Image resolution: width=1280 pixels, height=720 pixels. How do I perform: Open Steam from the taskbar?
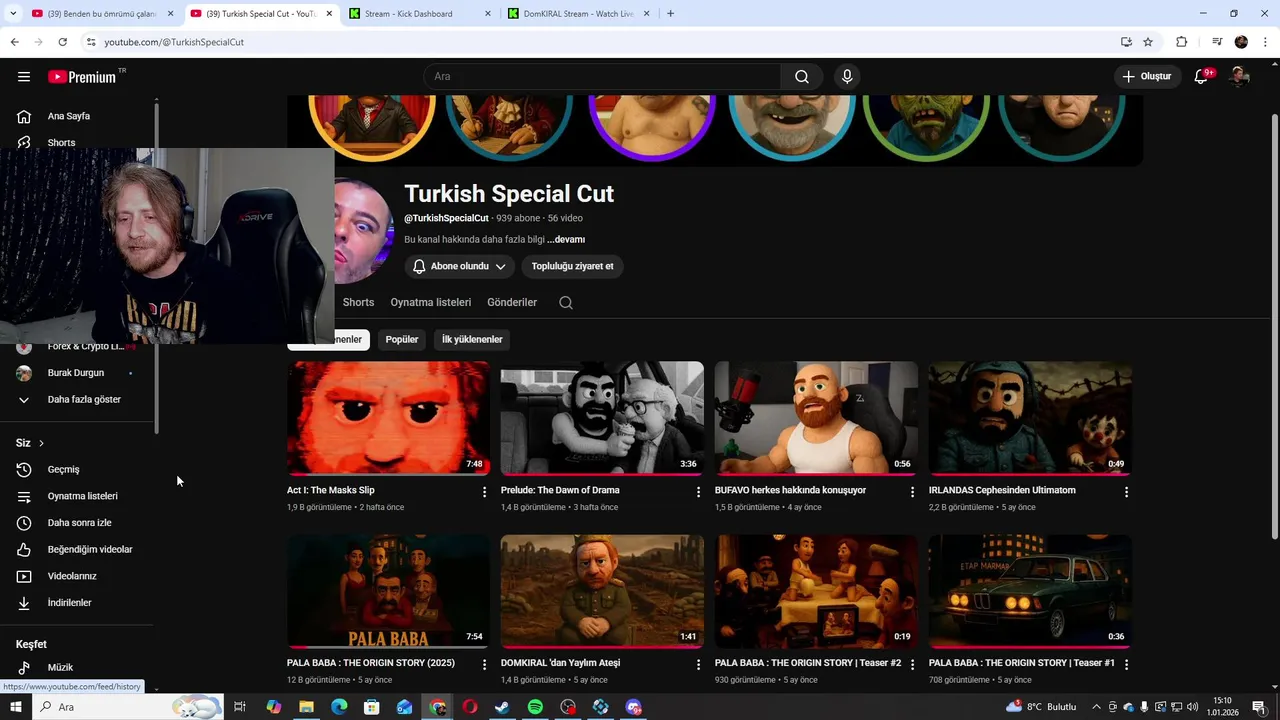point(502,707)
